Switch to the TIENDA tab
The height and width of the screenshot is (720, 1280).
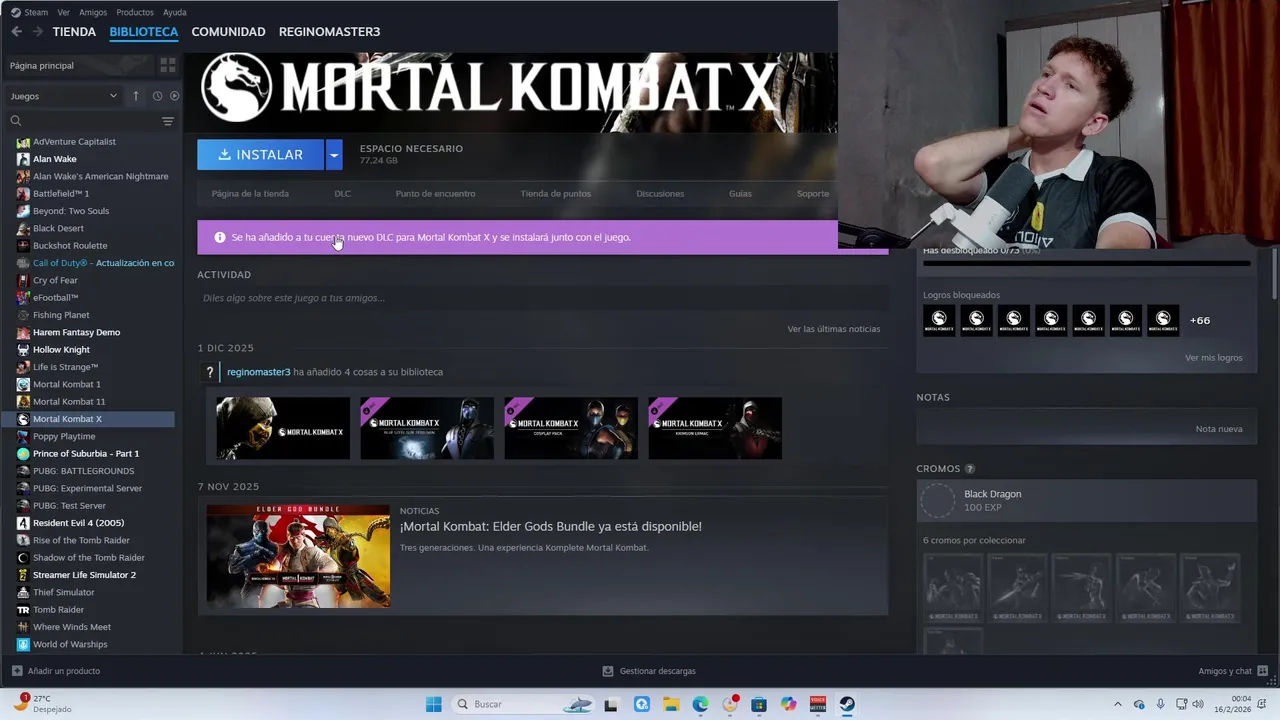[74, 32]
